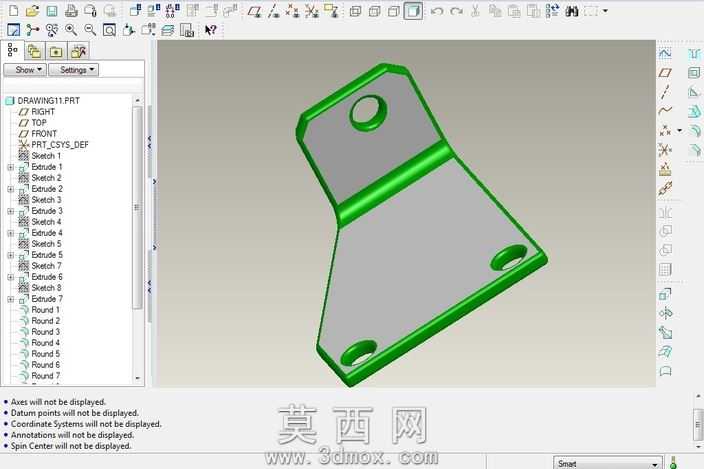Viewport: 704px width, 469px height.
Task: Open the Smart selection filter dropdown
Action: [608, 463]
